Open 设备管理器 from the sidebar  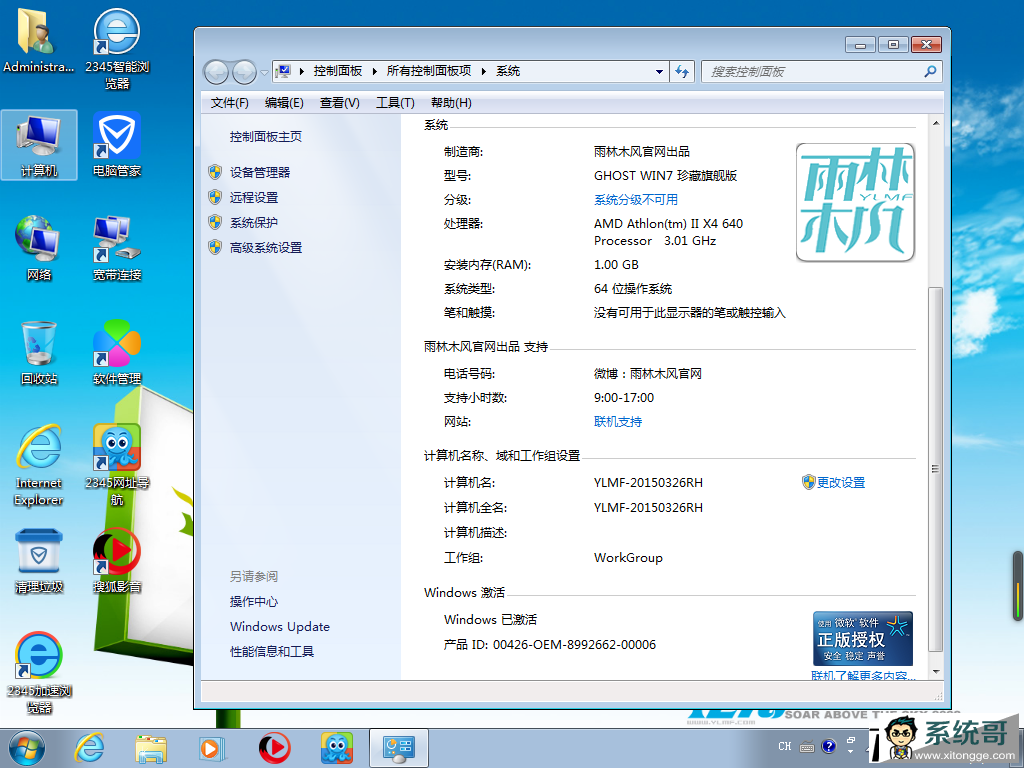pos(260,172)
